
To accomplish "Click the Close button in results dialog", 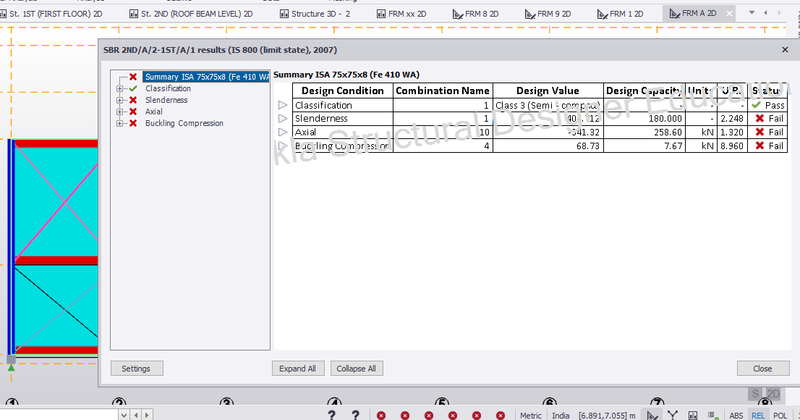I will (x=763, y=368).
